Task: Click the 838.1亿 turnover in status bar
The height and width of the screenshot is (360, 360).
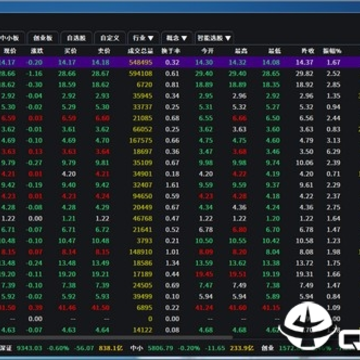Action: [111, 348]
